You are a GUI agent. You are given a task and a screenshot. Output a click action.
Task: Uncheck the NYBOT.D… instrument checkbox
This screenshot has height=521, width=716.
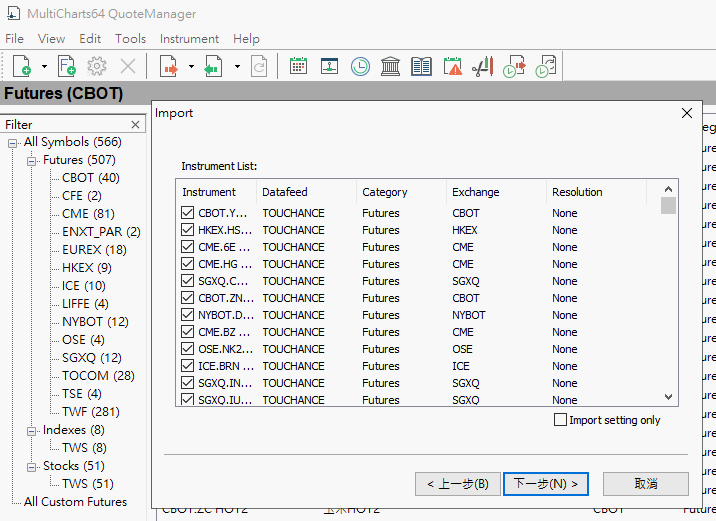[188, 315]
